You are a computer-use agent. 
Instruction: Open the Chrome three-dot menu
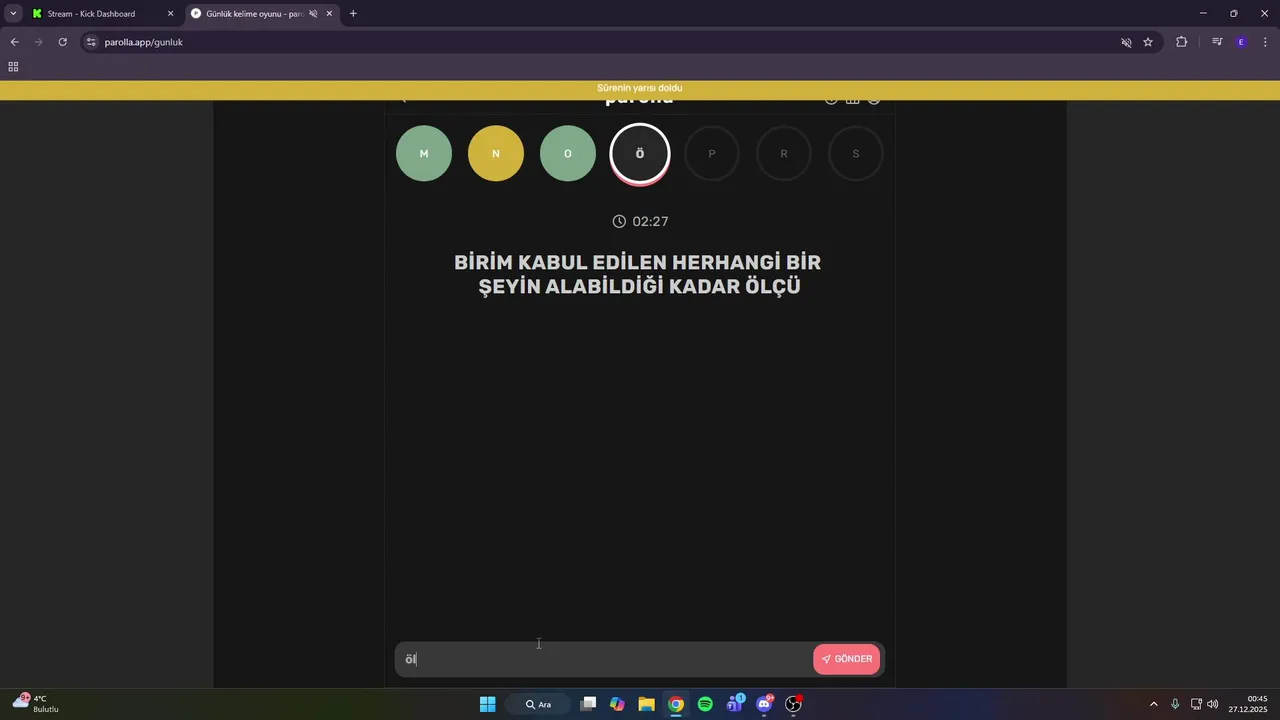pos(1265,42)
